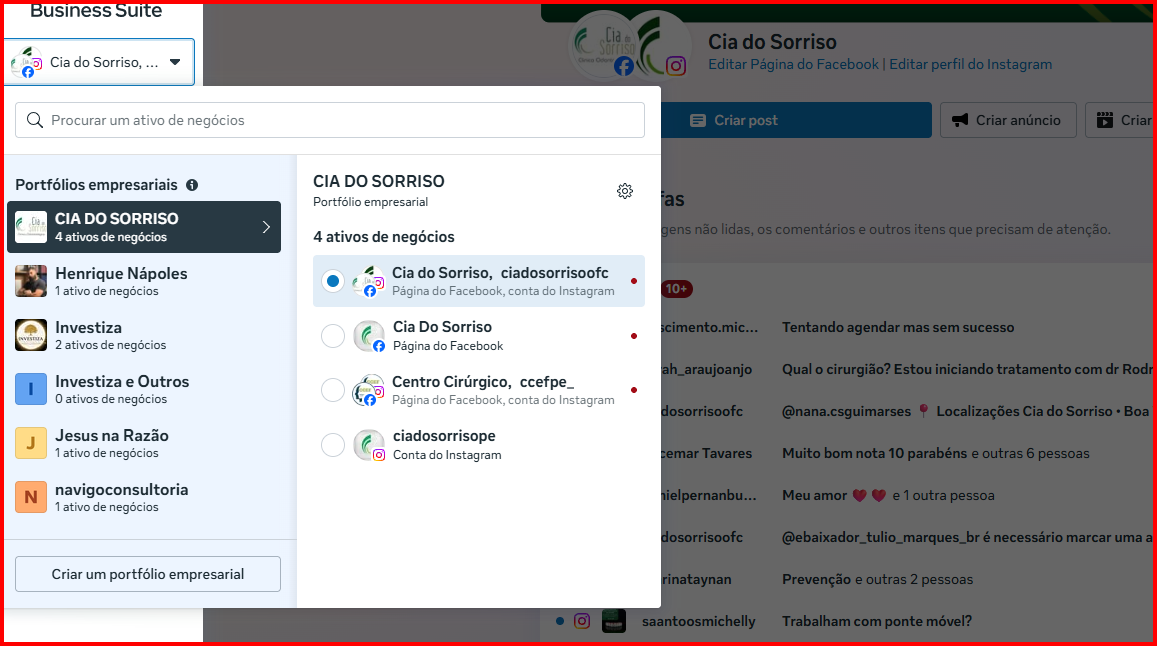The width and height of the screenshot is (1157, 646).
Task: Click the megaphone icon on Criar anúncio
Action: point(960,120)
